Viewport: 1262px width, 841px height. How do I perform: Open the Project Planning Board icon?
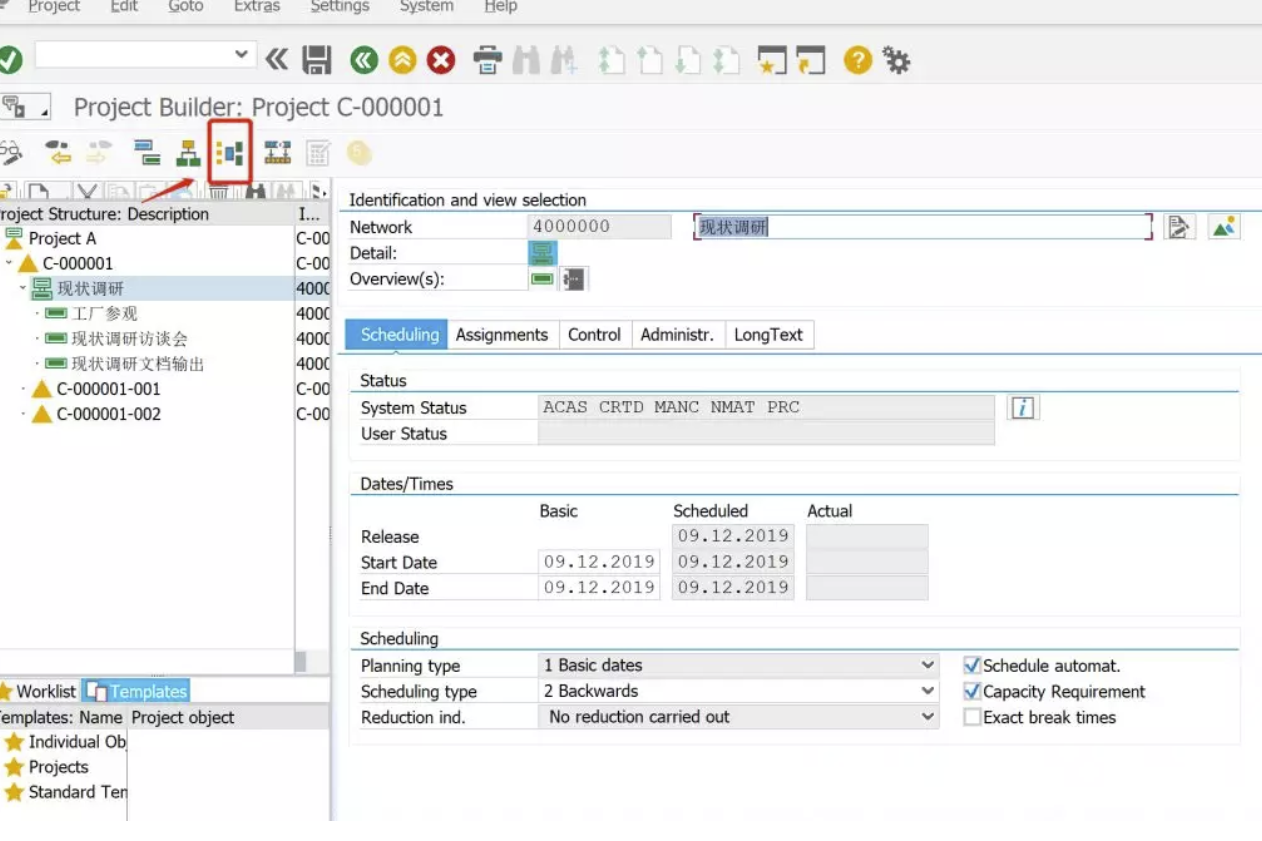pos(230,152)
